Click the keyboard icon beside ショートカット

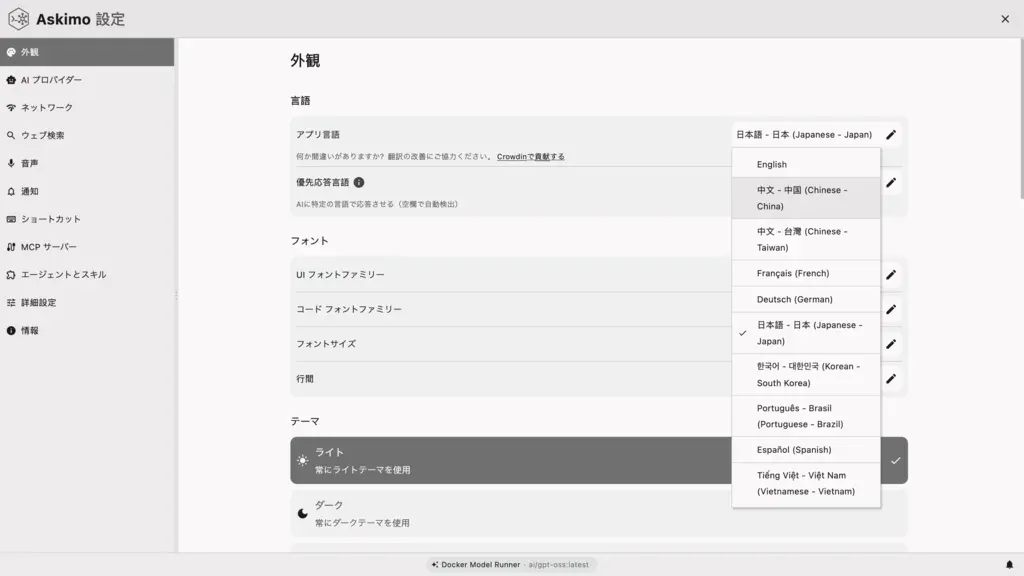click(11, 219)
